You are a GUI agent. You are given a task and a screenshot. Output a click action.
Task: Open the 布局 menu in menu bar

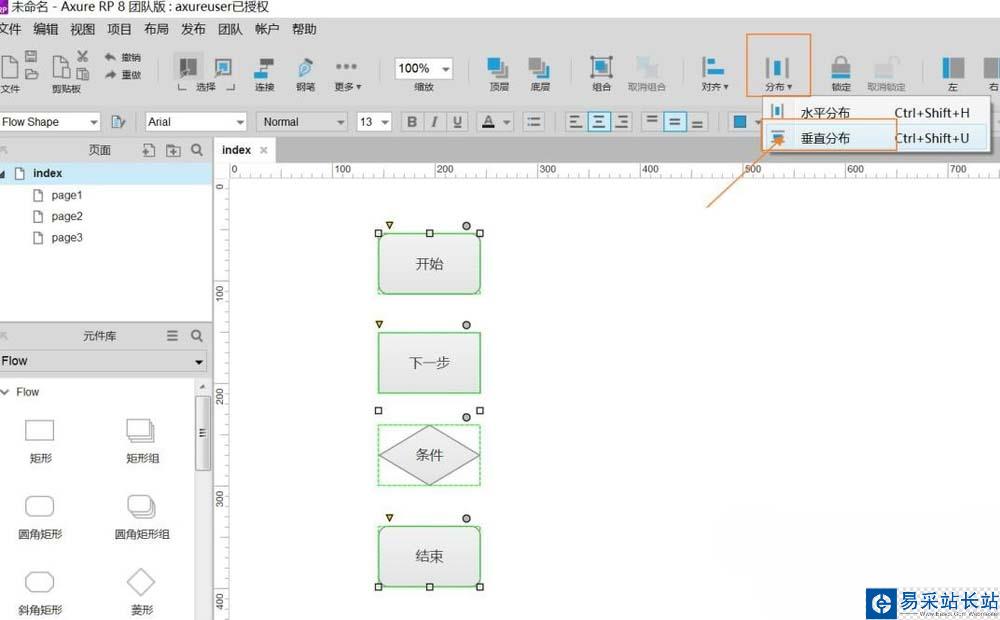(x=156, y=29)
